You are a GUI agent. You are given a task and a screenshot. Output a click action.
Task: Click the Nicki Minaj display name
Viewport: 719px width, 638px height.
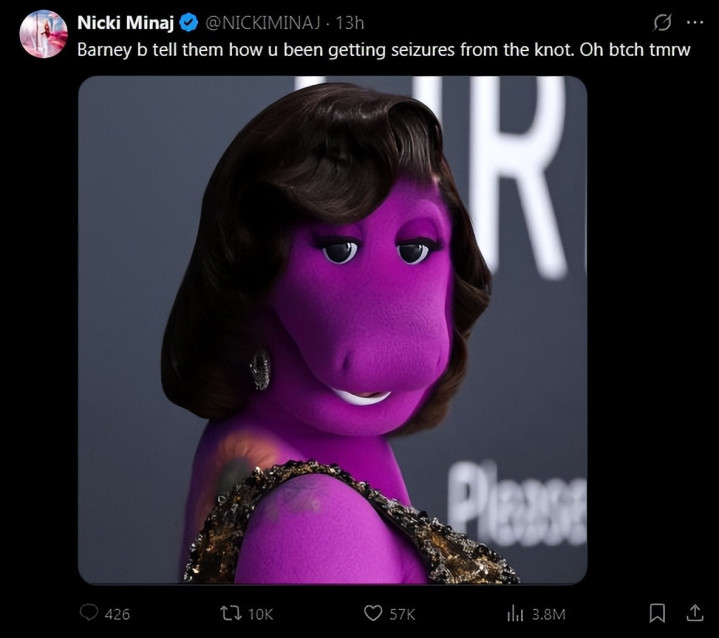tap(125, 24)
